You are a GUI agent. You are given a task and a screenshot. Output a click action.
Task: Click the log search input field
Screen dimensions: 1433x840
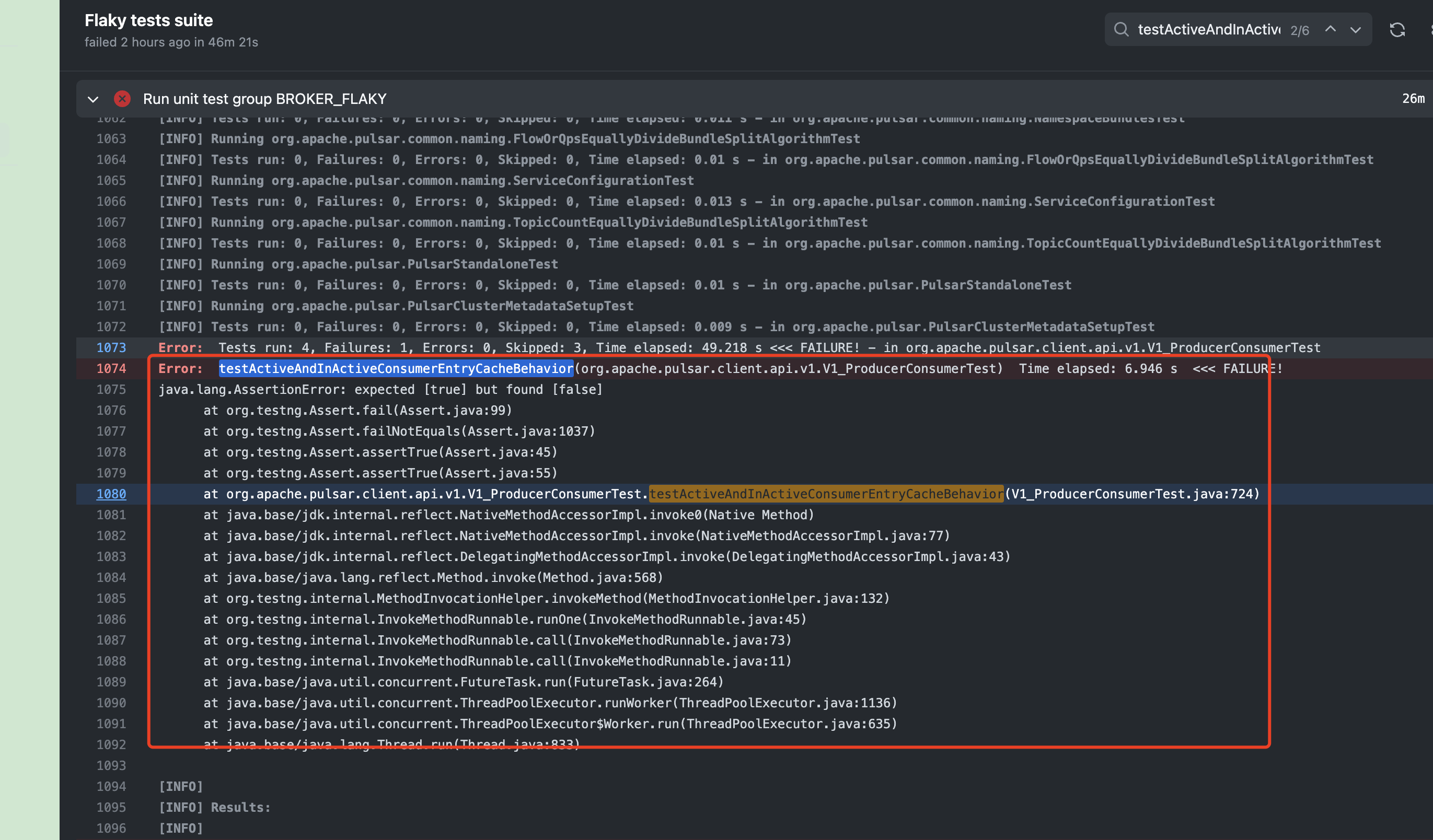[x=1208, y=30]
